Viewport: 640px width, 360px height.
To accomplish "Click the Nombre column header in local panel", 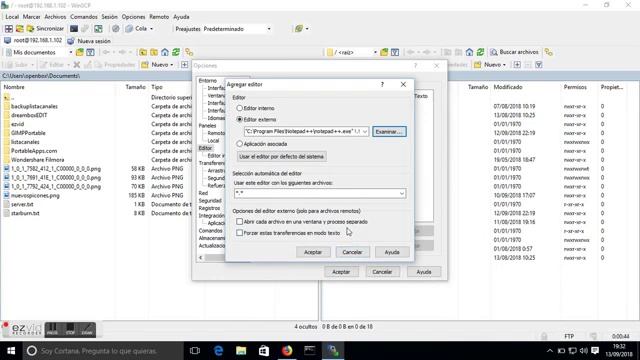I will pyautogui.click(x=14, y=87).
